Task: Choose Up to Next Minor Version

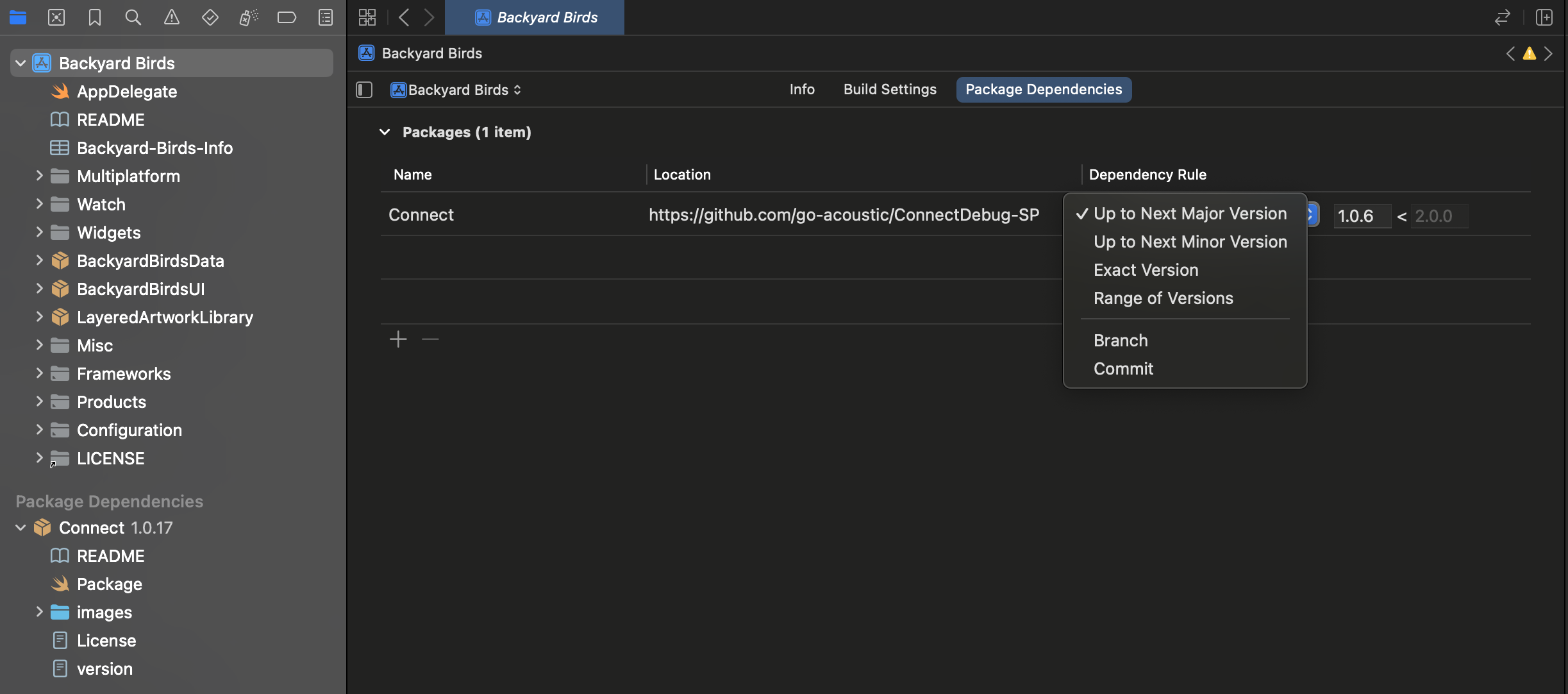Action: point(1185,242)
